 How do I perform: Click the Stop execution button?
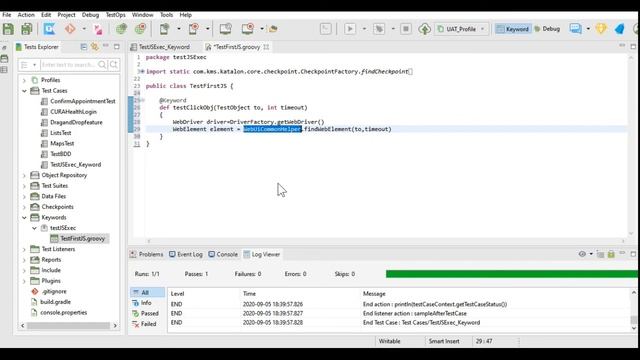pos(406,29)
